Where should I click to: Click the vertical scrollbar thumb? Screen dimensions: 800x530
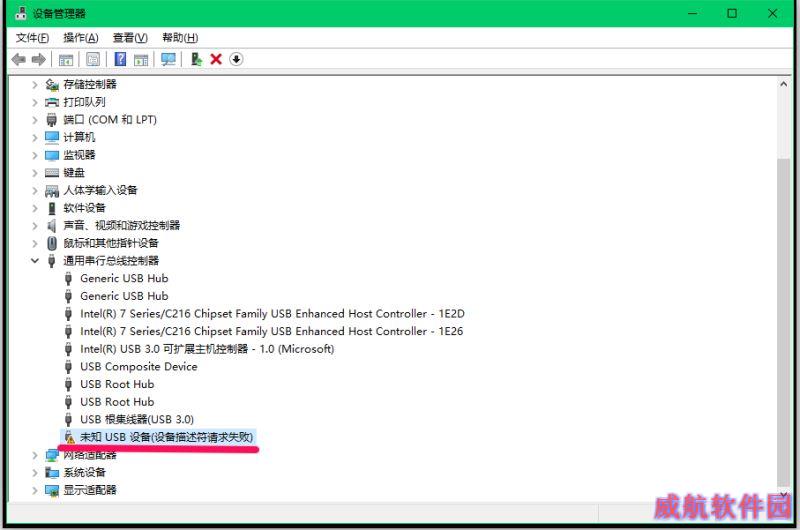point(783,321)
